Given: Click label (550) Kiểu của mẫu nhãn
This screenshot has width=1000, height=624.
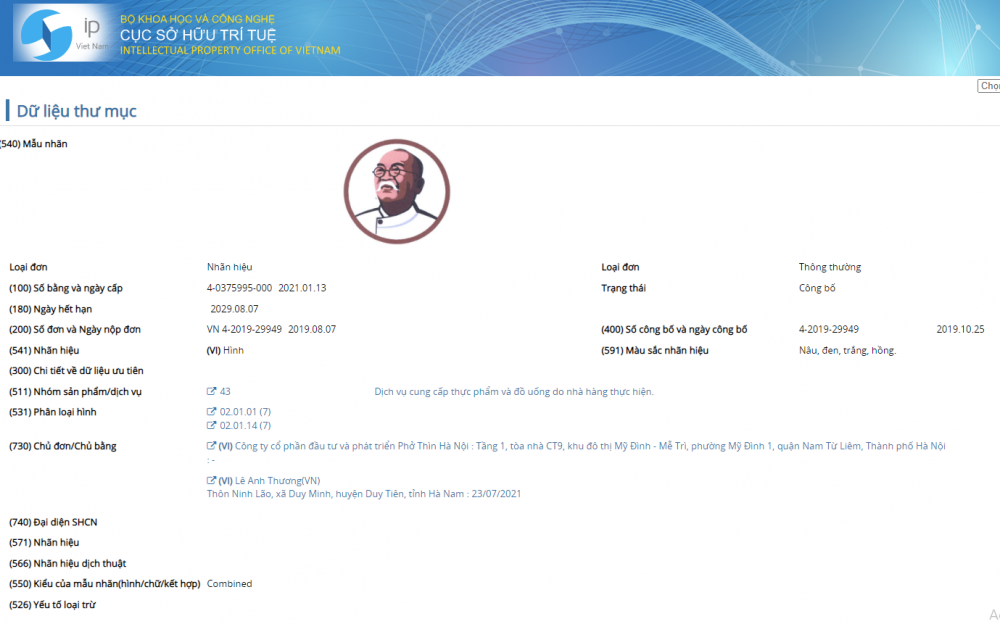Looking at the screenshot, I should point(105,583).
